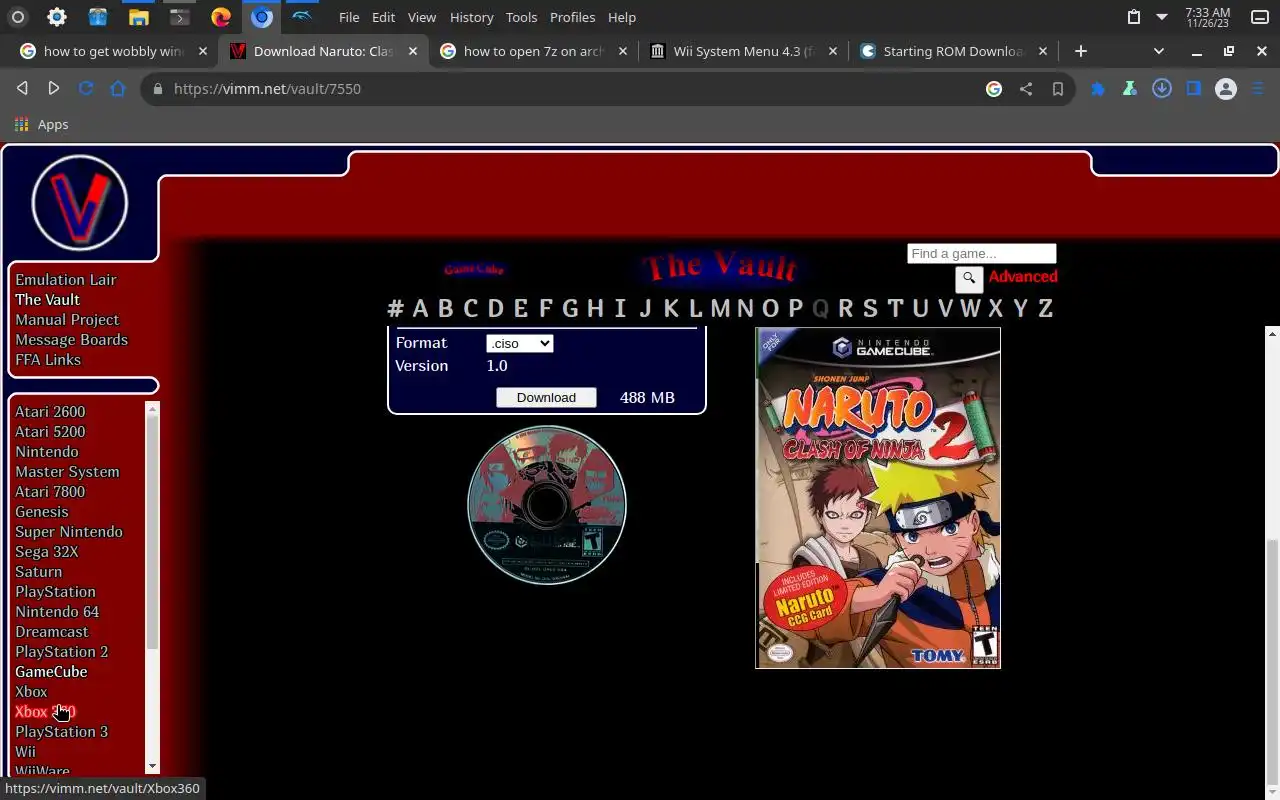Switch to the Wii System Menu 4.3 tab
Viewport: 1280px width, 800px height.
(x=744, y=51)
